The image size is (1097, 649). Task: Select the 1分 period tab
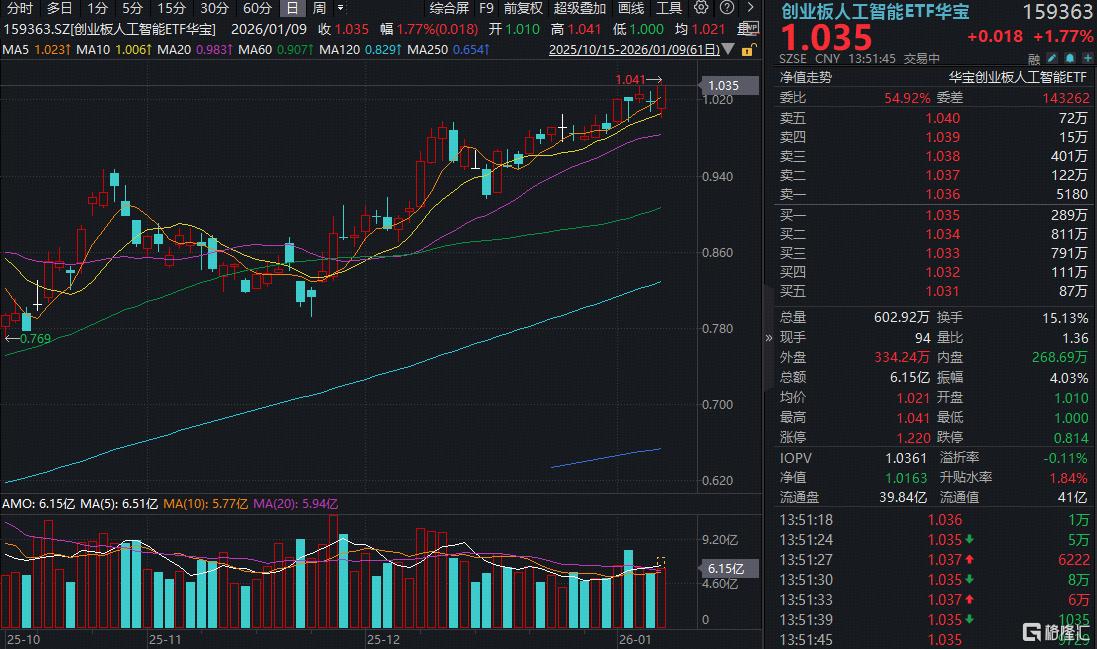click(97, 8)
